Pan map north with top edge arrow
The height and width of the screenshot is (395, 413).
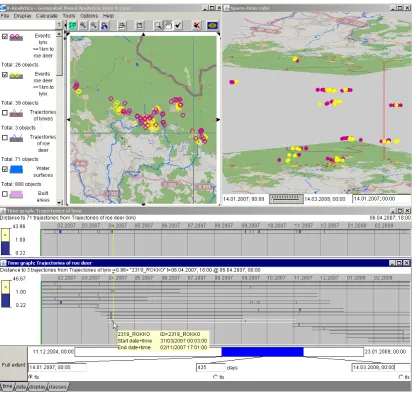pos(144,34)
